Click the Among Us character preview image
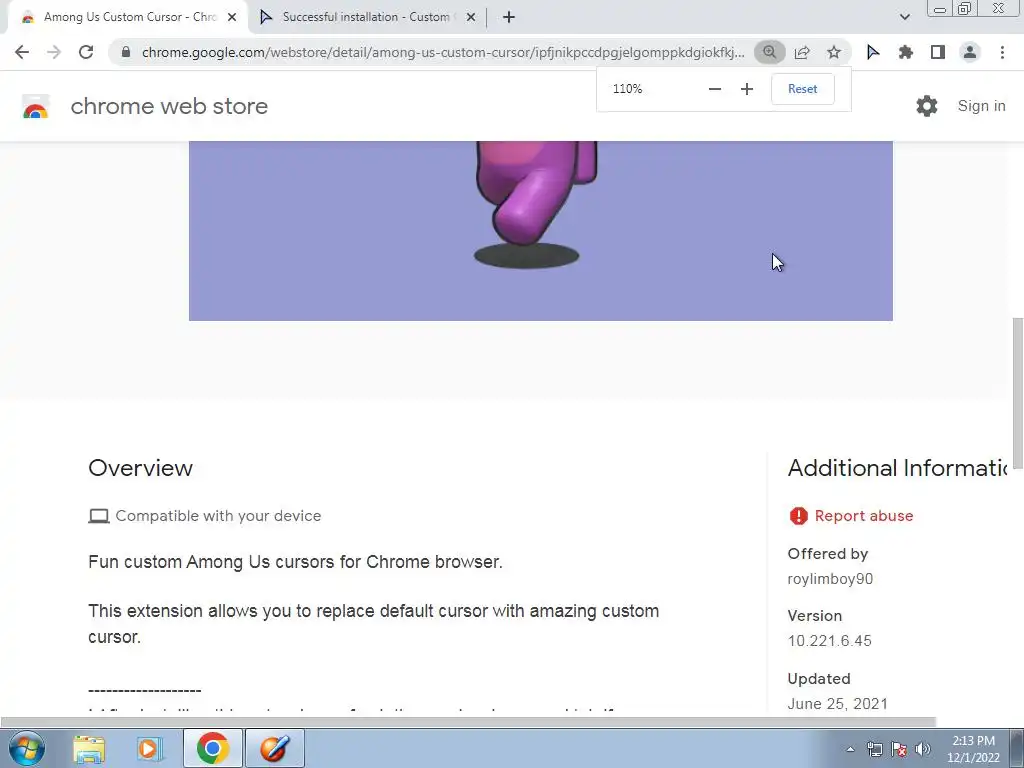The image size is (1024, 768). pos(540,231)
